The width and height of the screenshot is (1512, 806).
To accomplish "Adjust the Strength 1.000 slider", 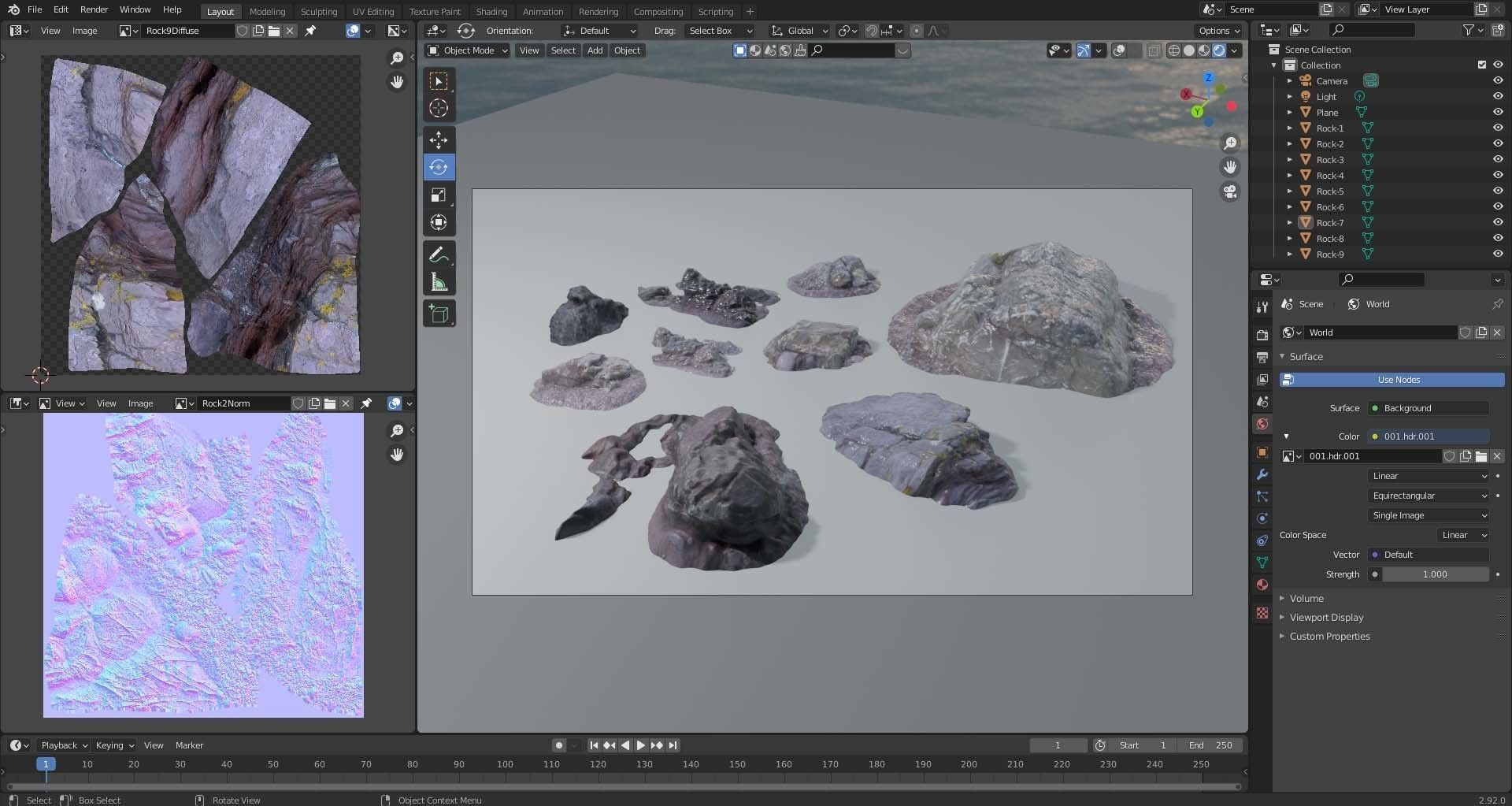I will 1435,574.
